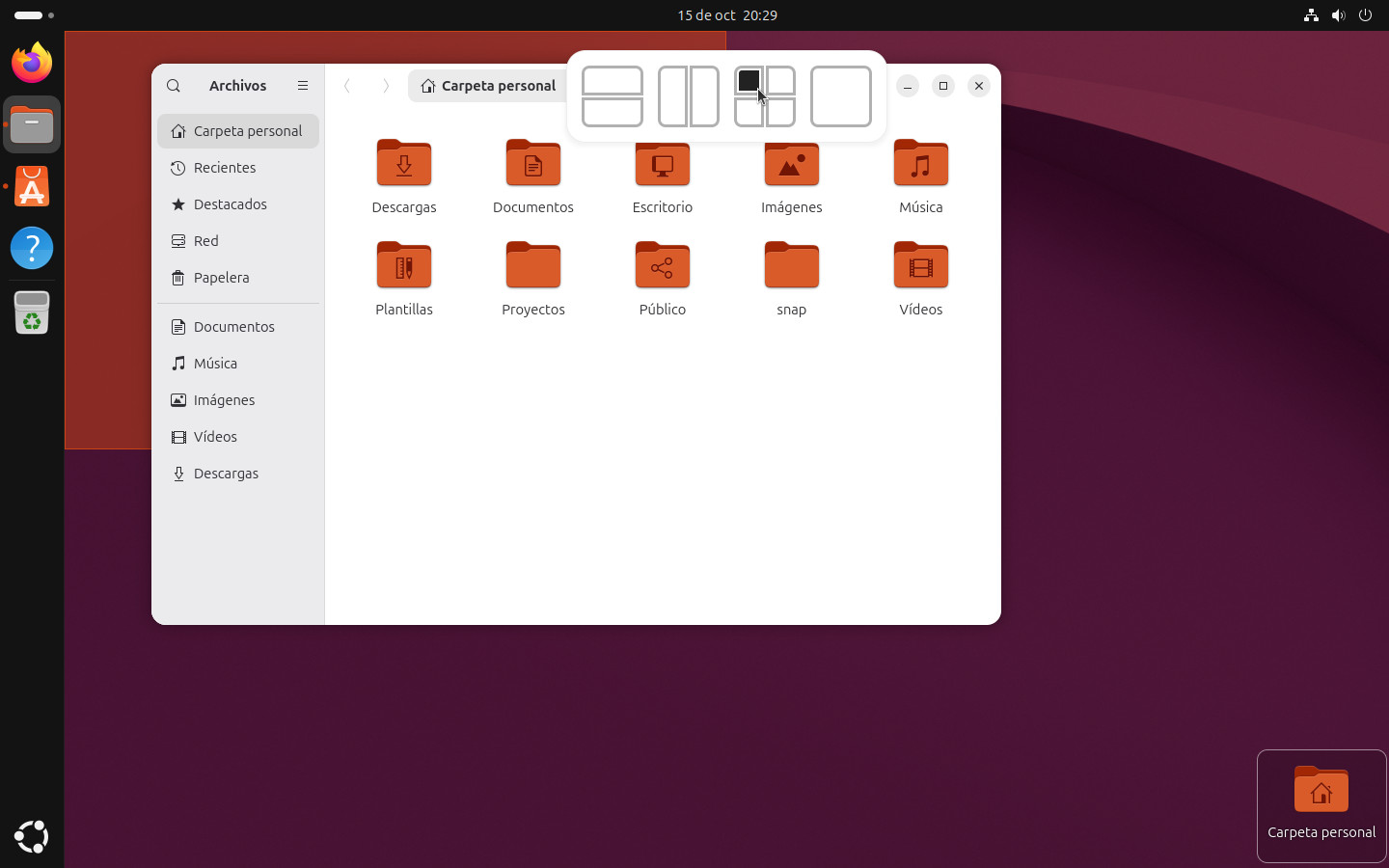Close the Archivos window

979,86
